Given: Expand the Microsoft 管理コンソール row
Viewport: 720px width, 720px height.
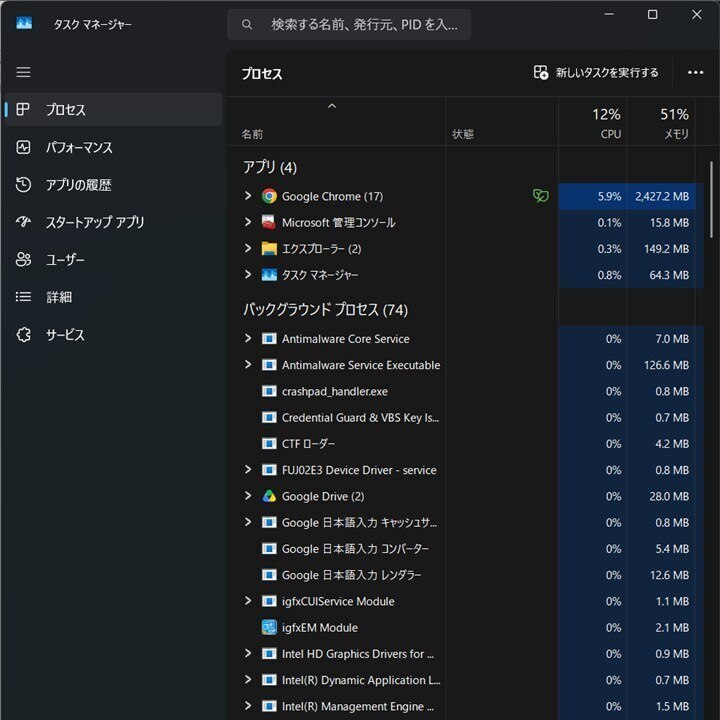Looking at the screenshot, I should pos(248,222).
